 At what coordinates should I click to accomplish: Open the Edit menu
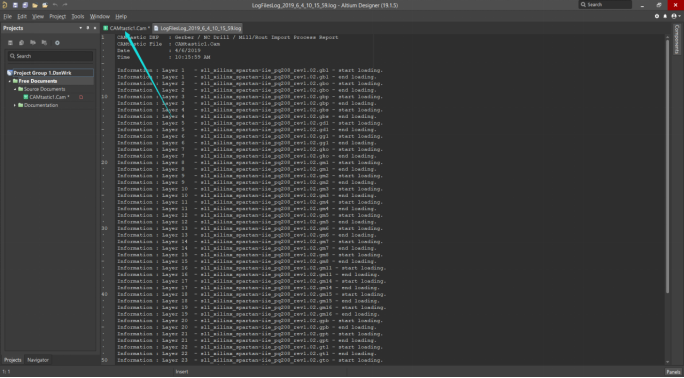pos(22,16)
